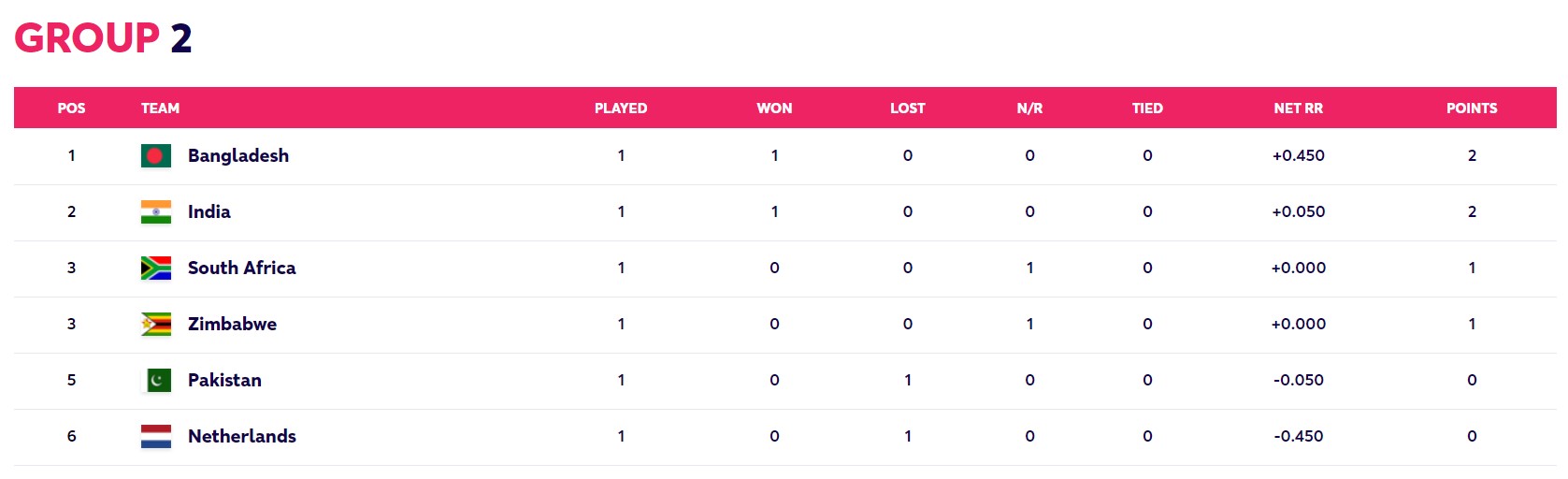The image size is (1568, 479).
Task: Click the South Africa flag icon
Action: [156, 269]
